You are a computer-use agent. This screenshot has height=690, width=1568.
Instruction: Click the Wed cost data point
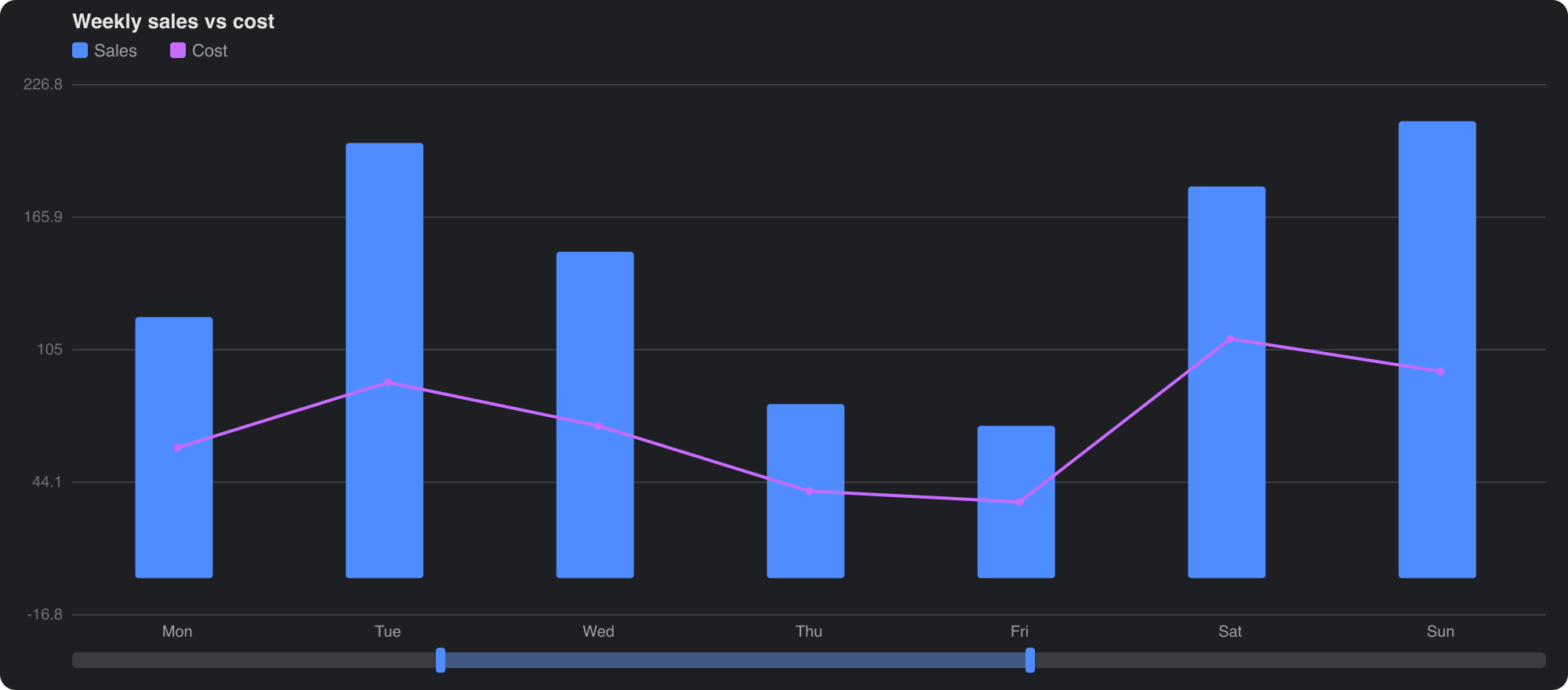pyautogui.click(x=598, y=427)
